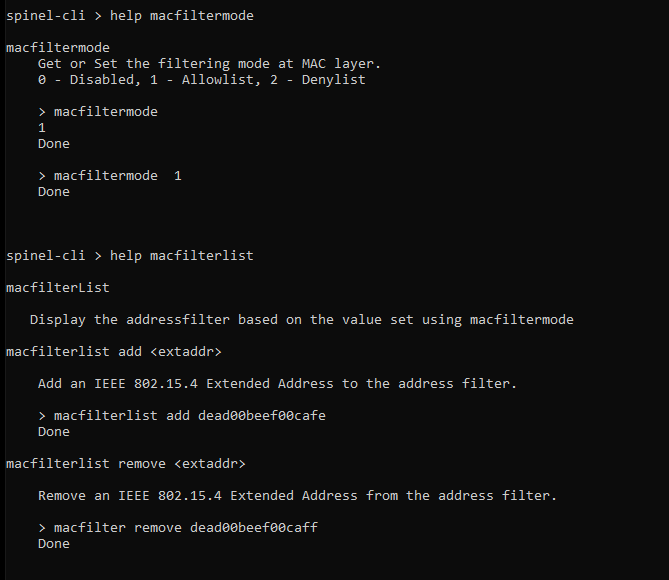Click 'Done' below 'macfiltermode 1' command

click(54, 191)
